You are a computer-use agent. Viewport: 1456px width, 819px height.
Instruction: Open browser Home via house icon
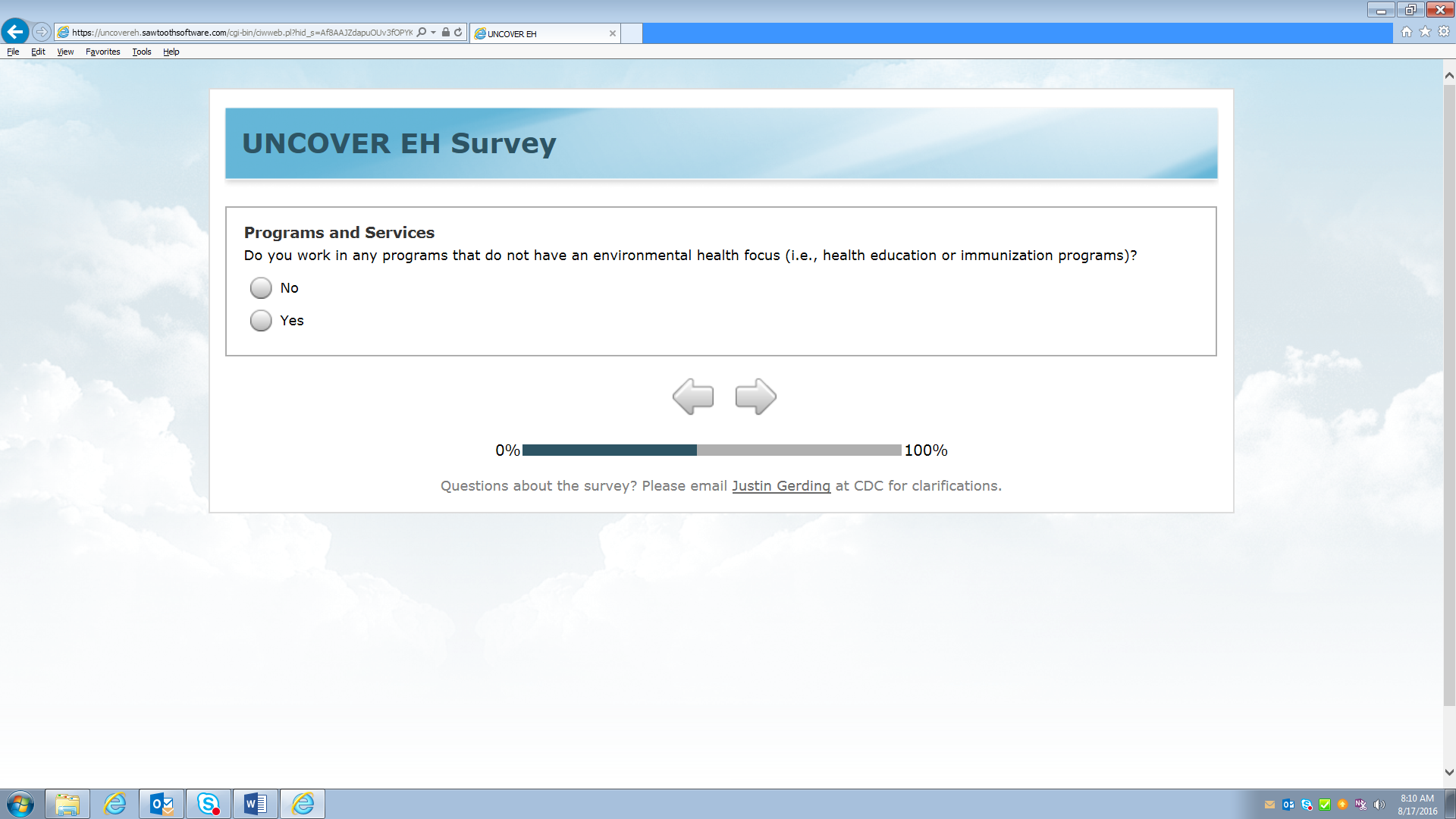click(x=1406, y=32)
